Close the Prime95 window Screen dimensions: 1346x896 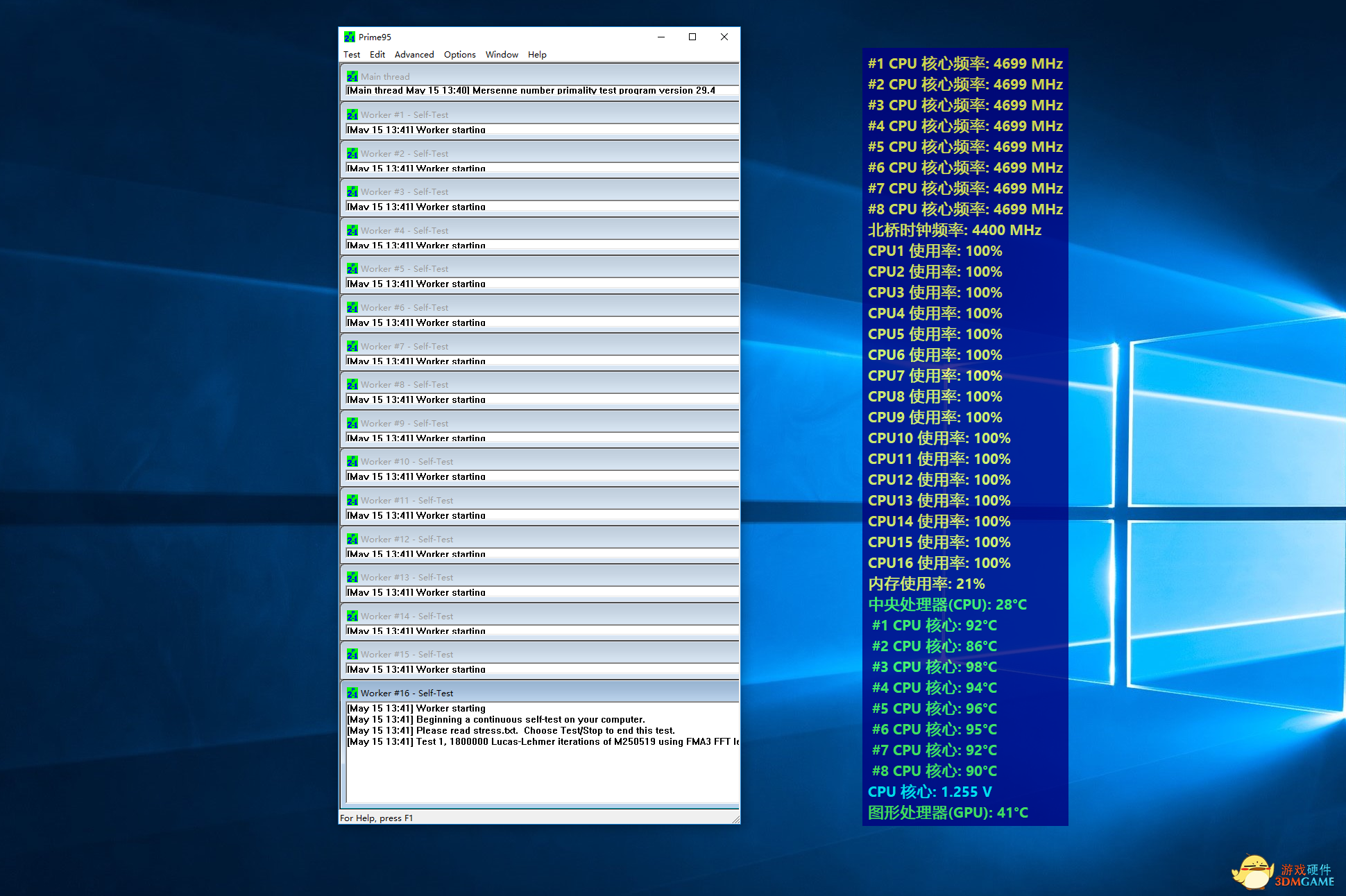point(724,37)
